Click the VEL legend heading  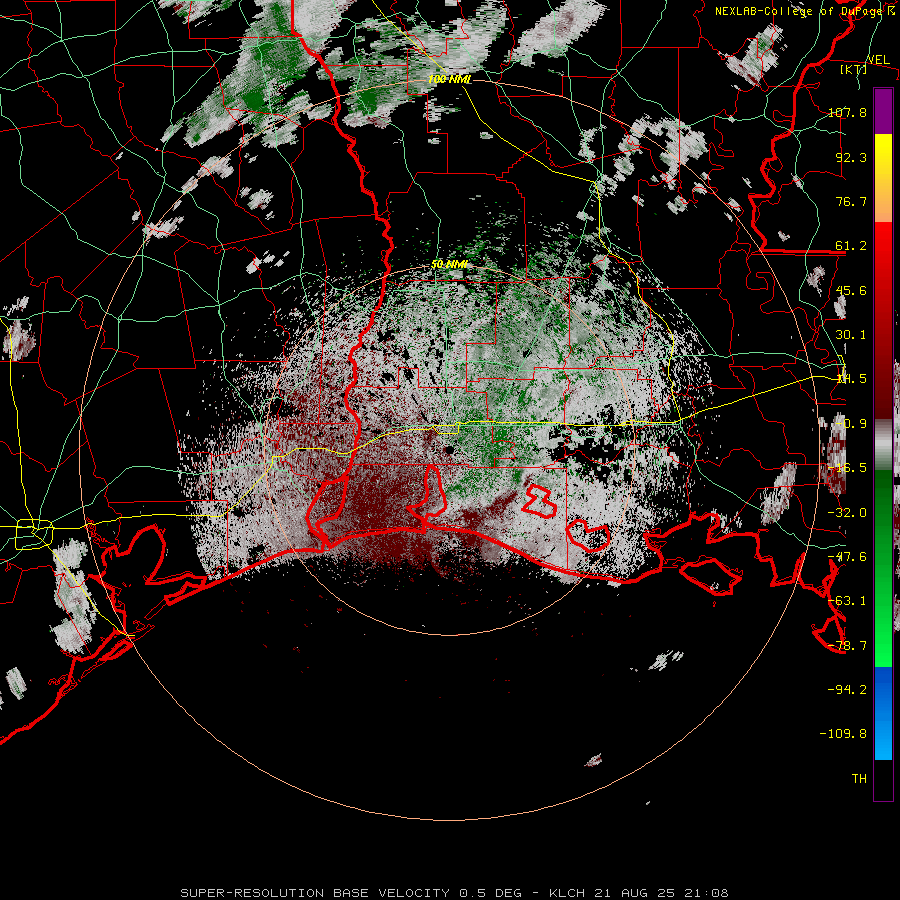coord(878,60)
